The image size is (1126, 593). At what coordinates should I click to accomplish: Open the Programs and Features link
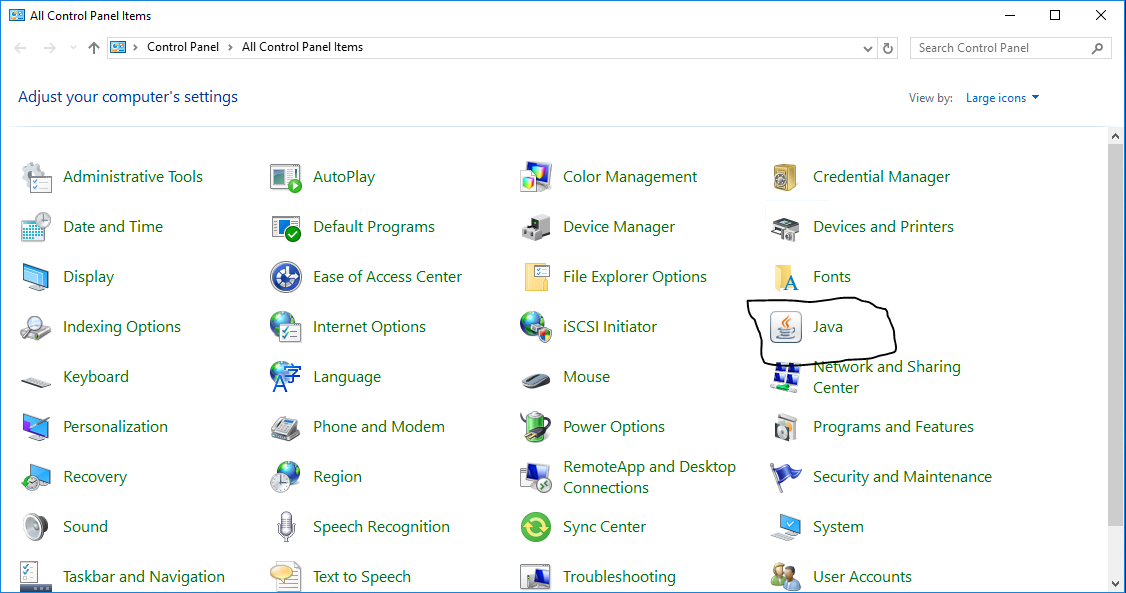coord(893,427)
